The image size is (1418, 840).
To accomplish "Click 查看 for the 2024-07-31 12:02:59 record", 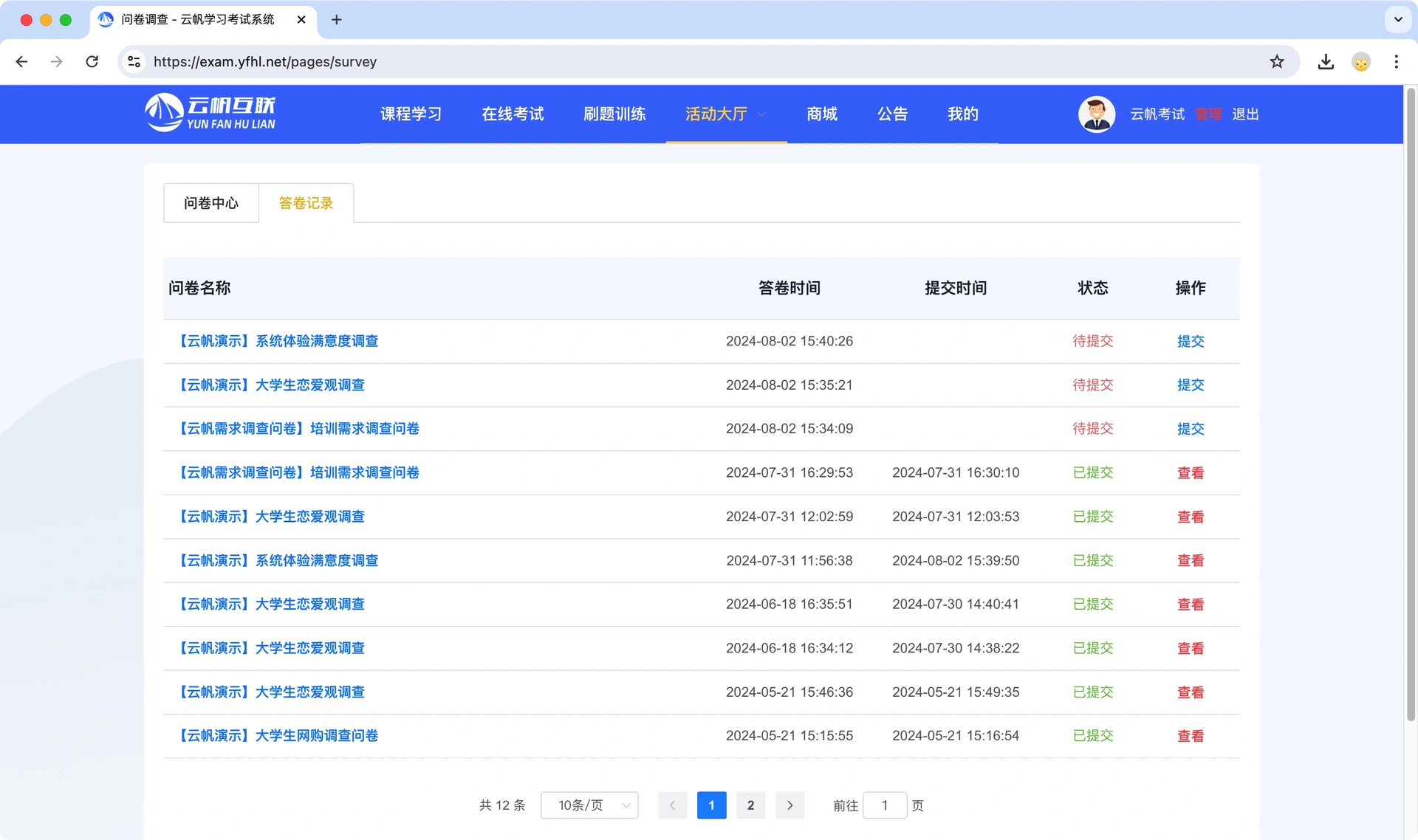I will pos(1191,517).
